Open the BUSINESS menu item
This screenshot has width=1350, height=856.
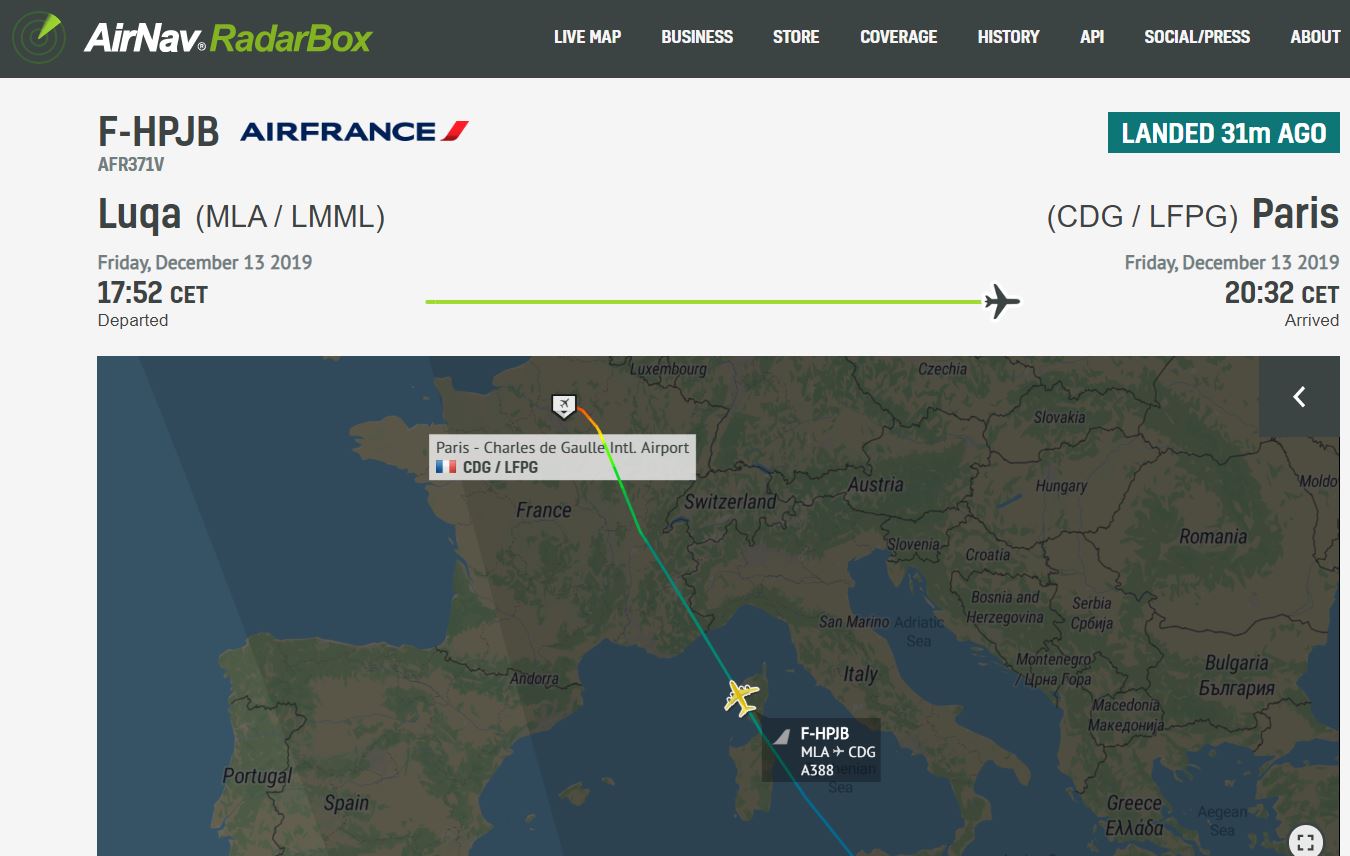pos(697,37)
